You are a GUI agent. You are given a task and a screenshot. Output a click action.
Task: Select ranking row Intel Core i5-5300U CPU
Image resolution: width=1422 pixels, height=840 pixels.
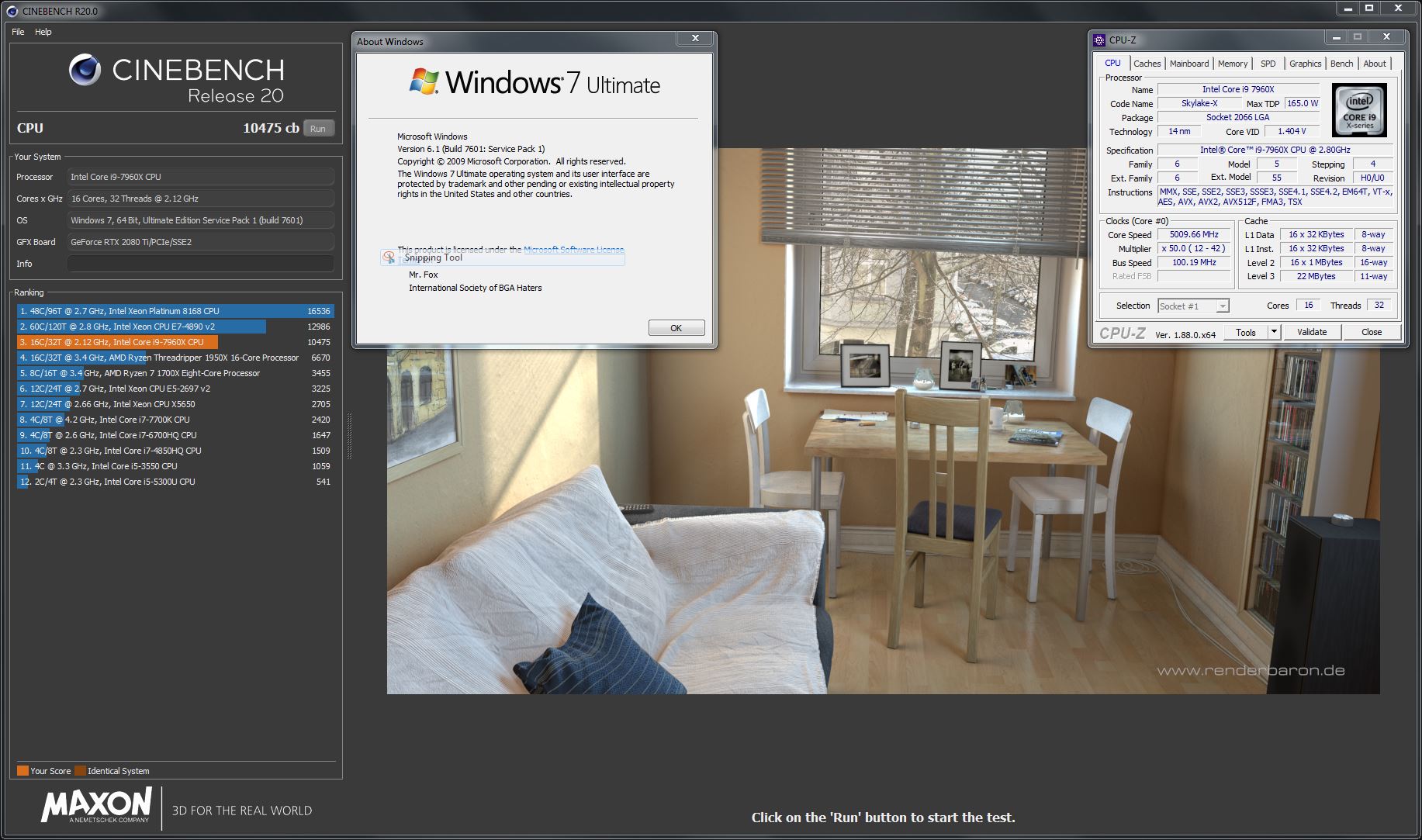[x=175, y=482]
